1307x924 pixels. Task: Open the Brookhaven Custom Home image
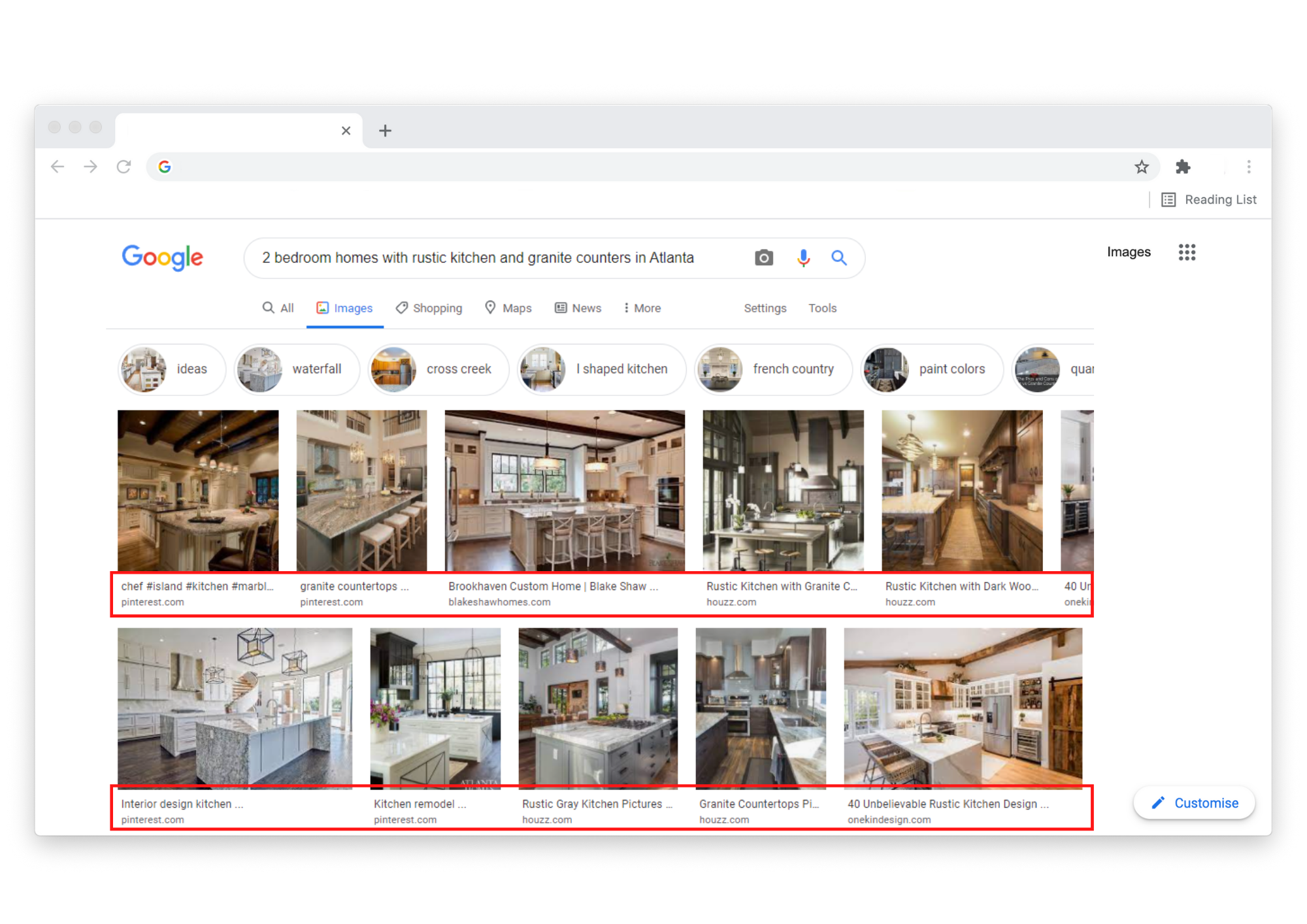point(565,490)
